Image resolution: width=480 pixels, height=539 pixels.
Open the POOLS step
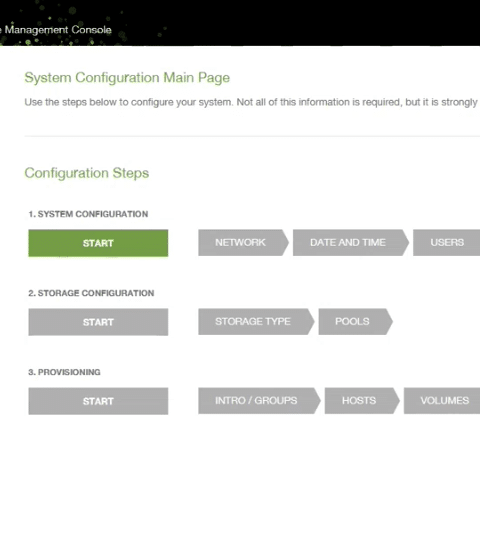pyautogui.click(x=356, y=322)
